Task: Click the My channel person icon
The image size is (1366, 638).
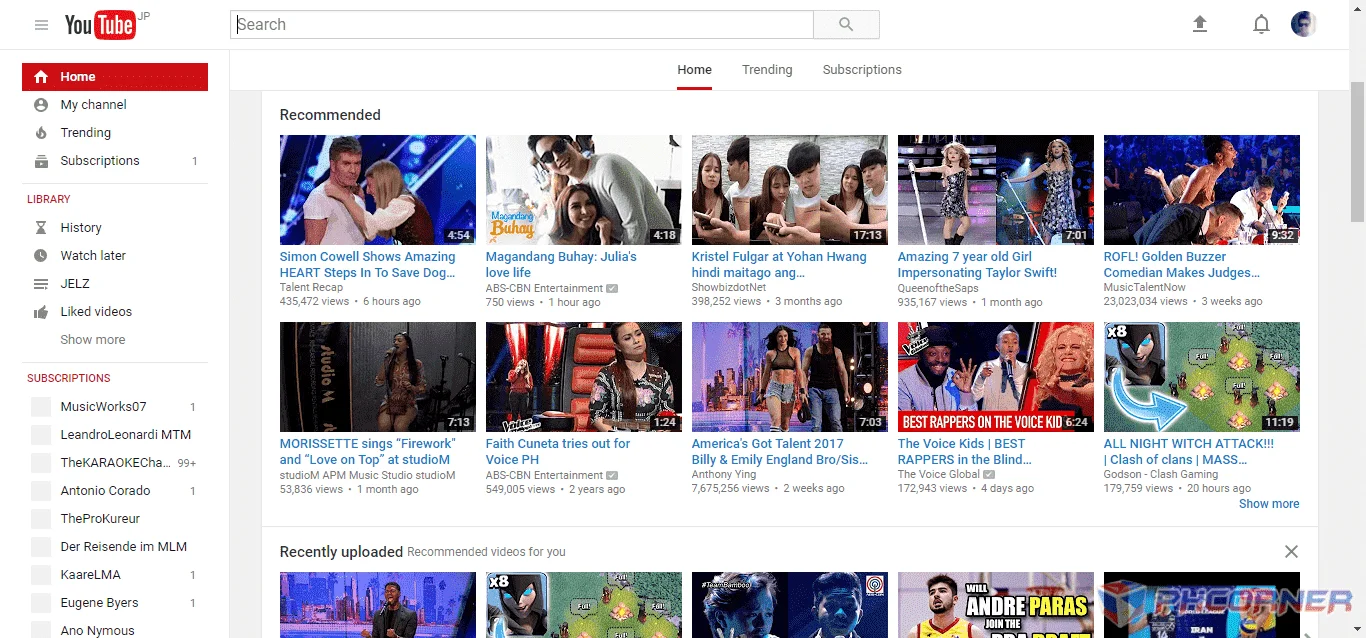Action: (x=41, y=105)
